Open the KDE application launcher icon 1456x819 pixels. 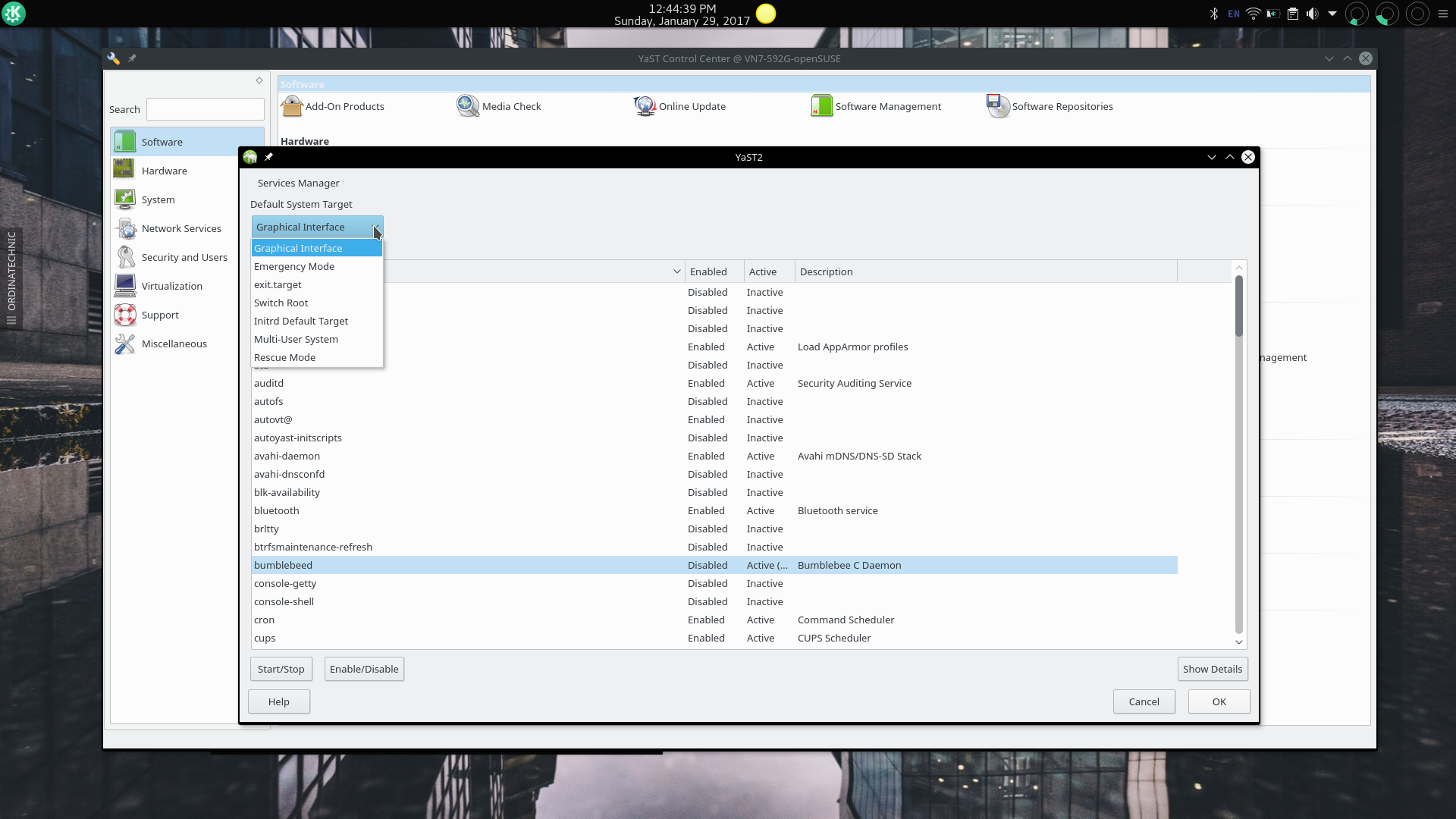pos(14,14)
